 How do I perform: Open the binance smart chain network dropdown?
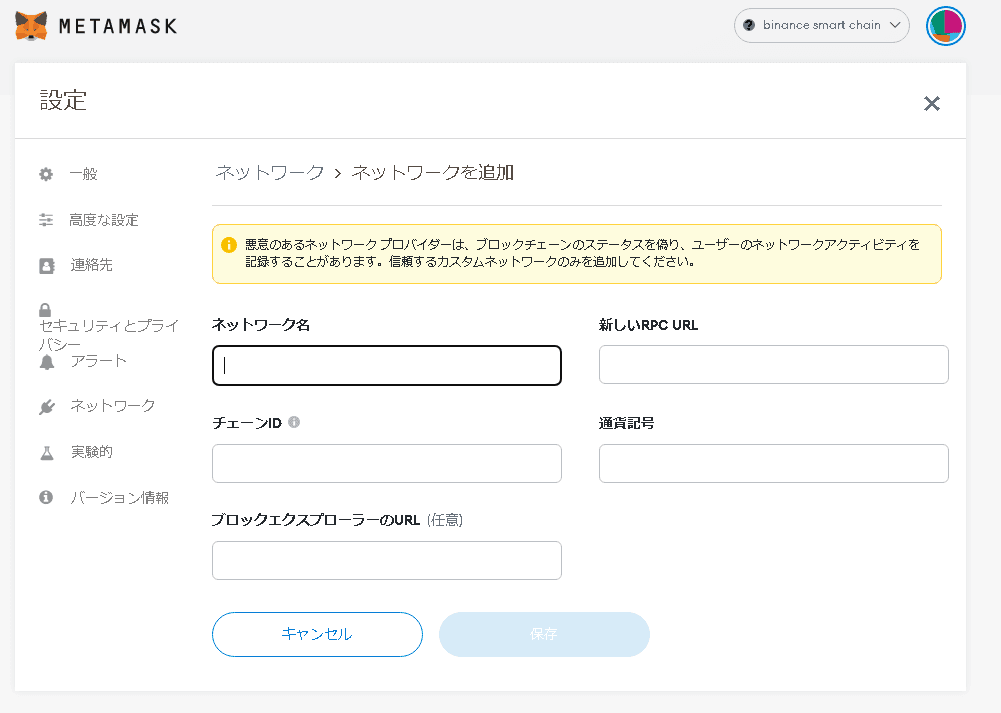[821, 25]
